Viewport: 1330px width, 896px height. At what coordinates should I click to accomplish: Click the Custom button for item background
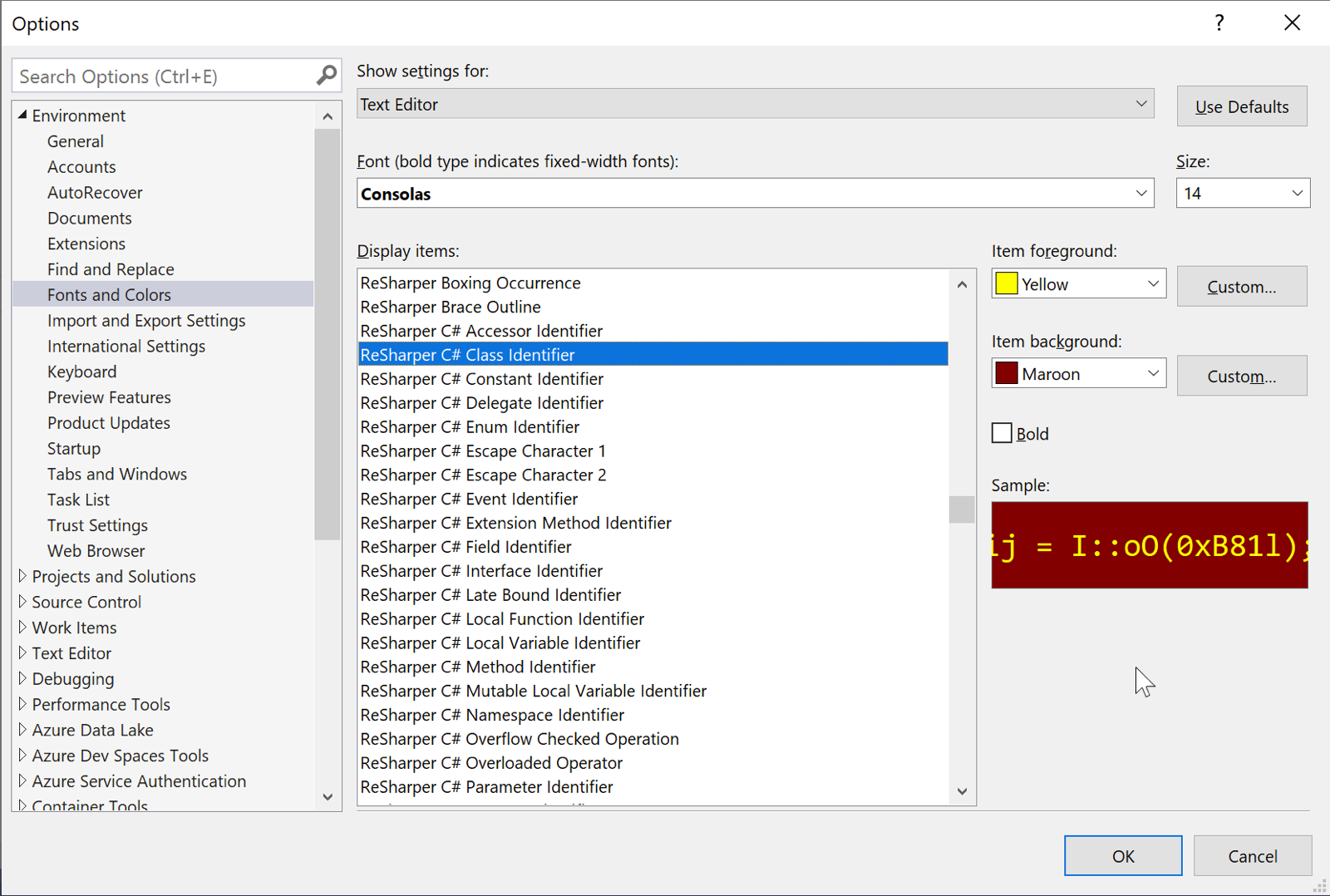(1242, 376)
